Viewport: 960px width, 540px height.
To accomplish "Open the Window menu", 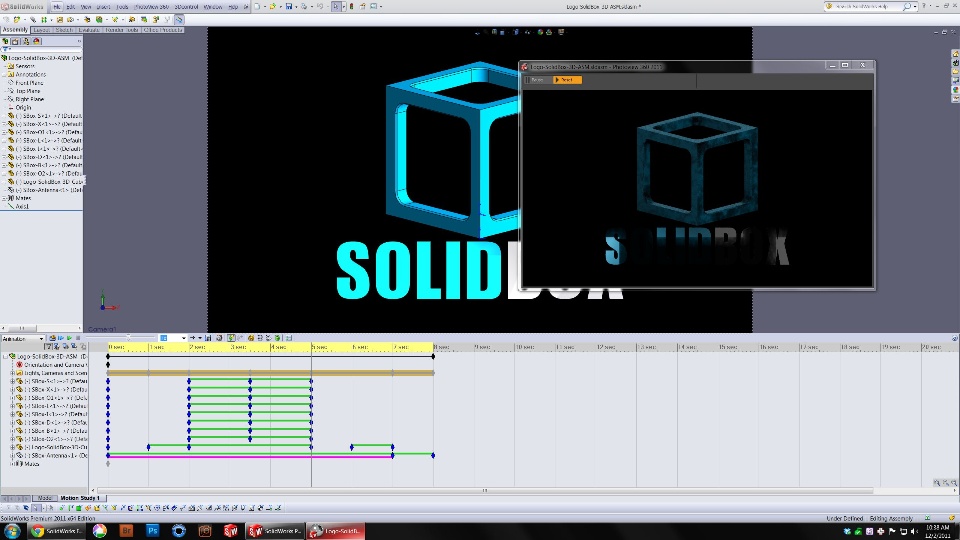I will point(212,7).
